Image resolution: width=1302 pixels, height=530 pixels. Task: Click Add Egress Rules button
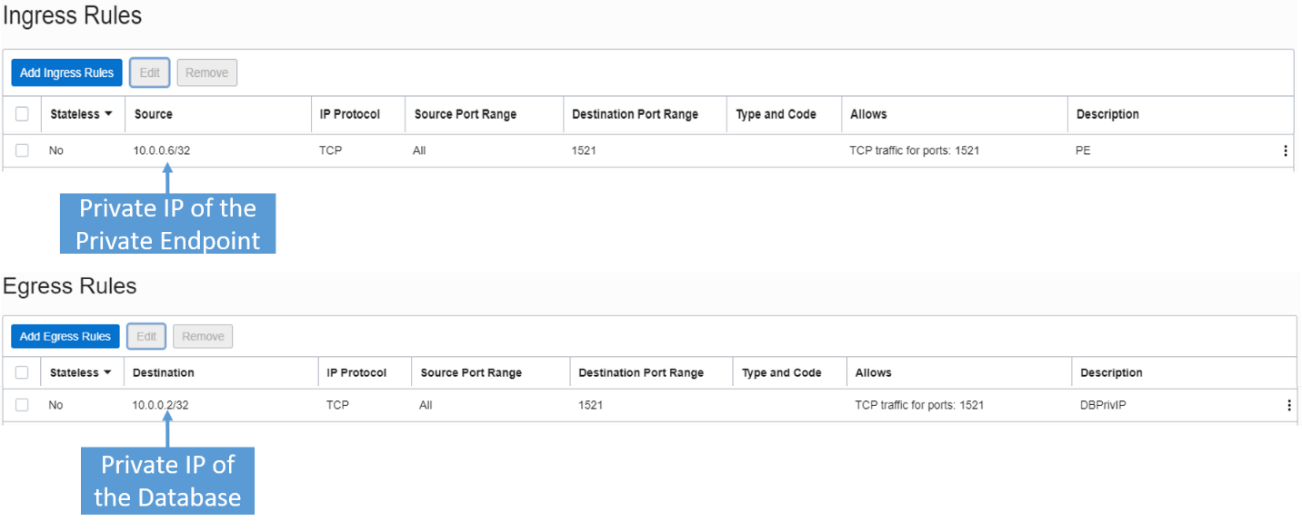66,337
